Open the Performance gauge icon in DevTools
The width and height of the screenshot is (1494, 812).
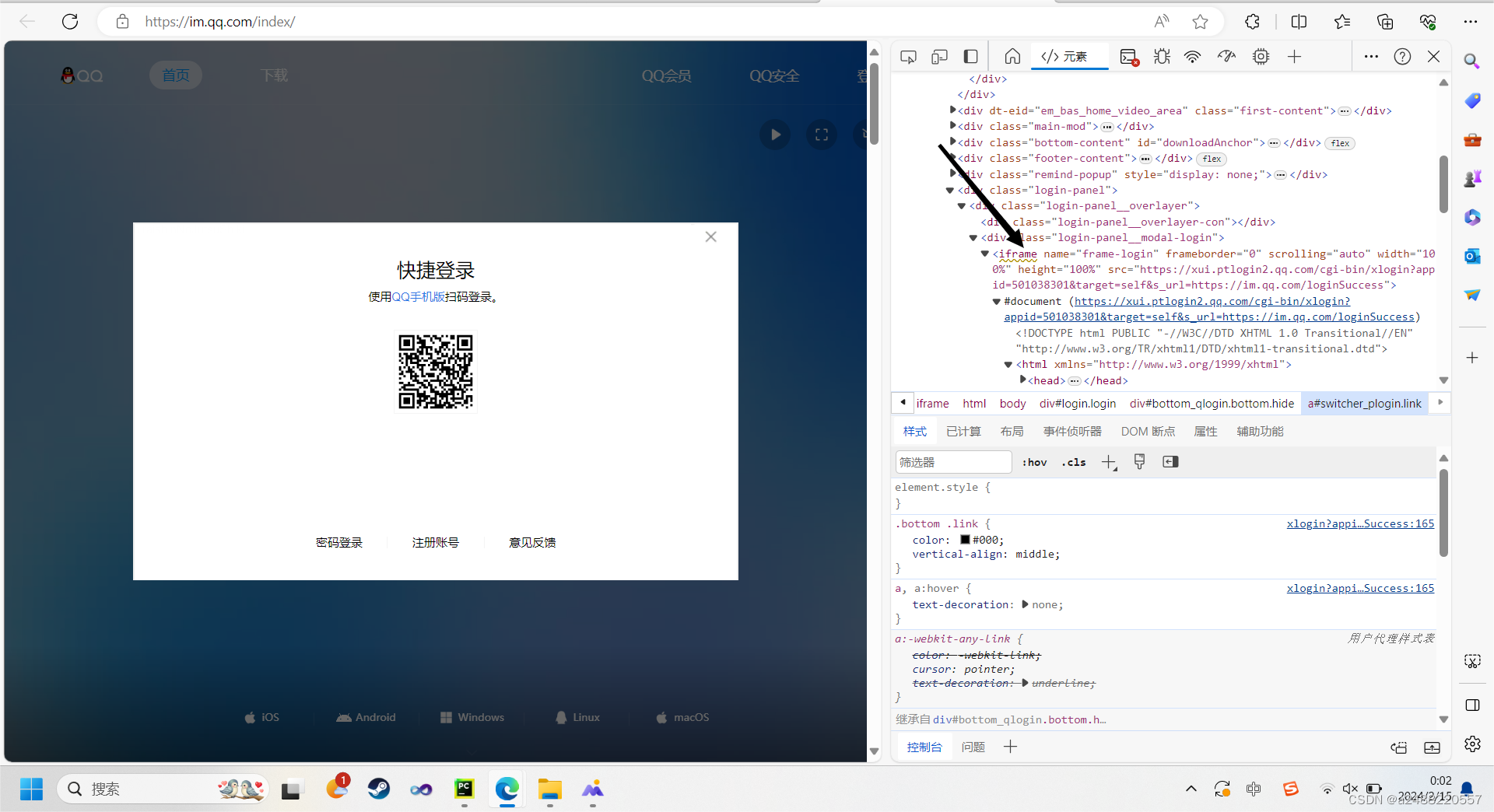pos(1226,57)
